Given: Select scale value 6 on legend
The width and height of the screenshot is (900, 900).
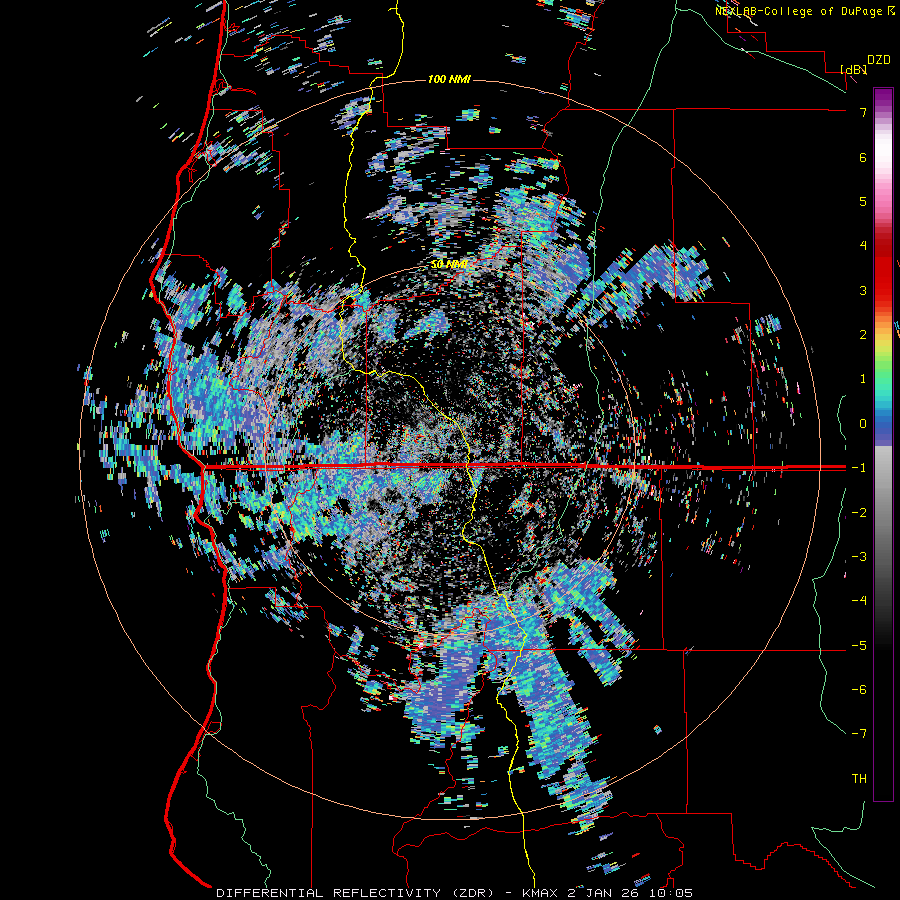Looking at the screenshot, I should (x=863, y=157).
